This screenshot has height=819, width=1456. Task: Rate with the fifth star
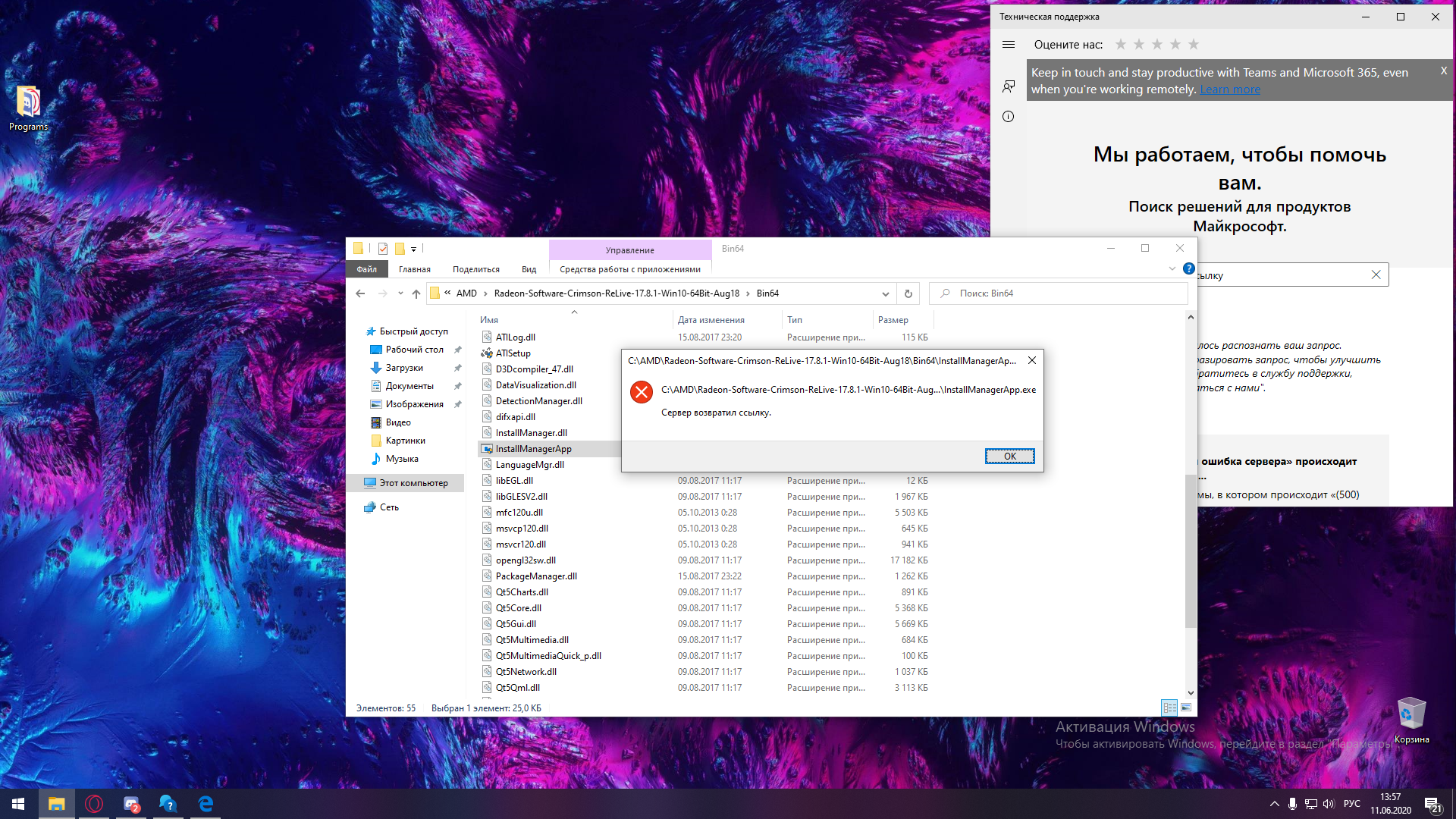(x=1193, y=45)
